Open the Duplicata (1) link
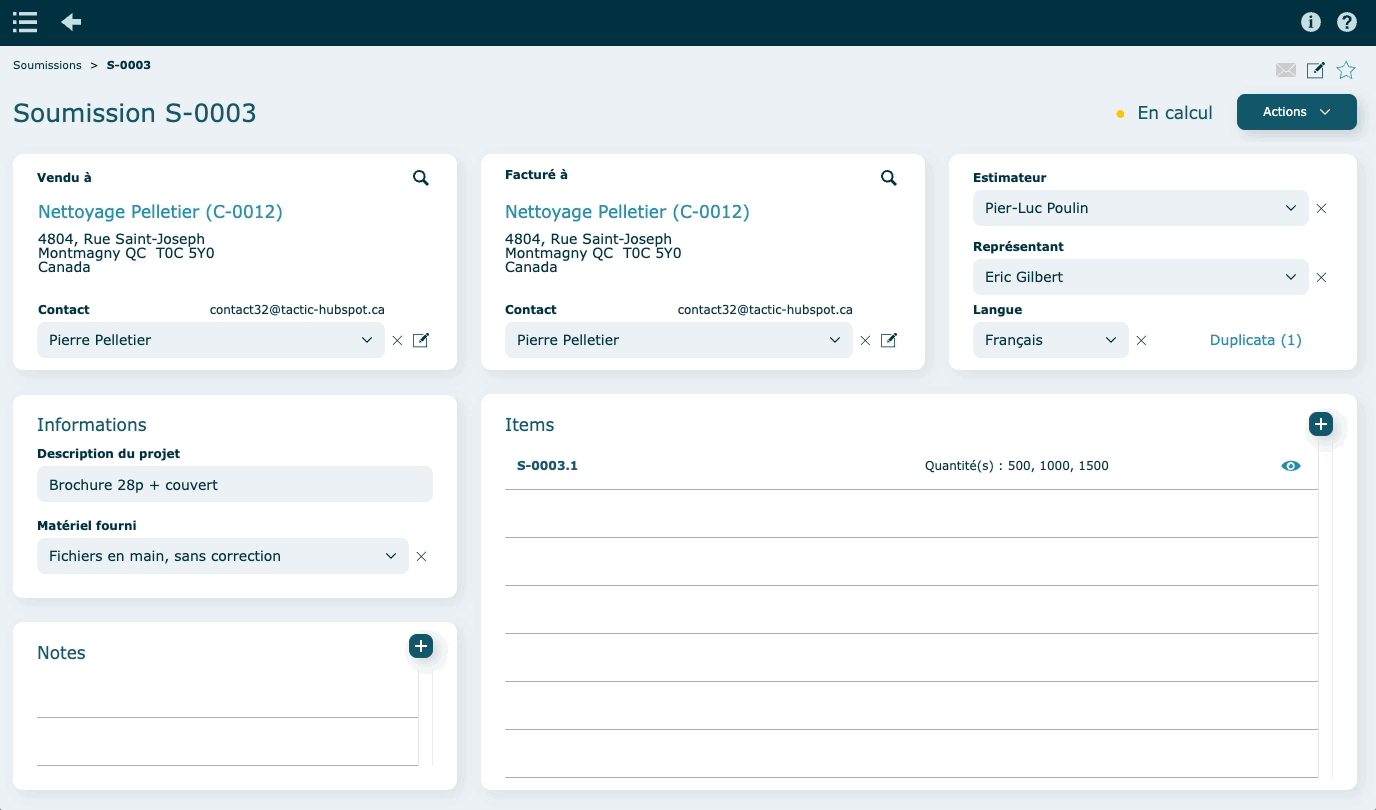The image size is (1376, 810). click(x=1255, y=340)
